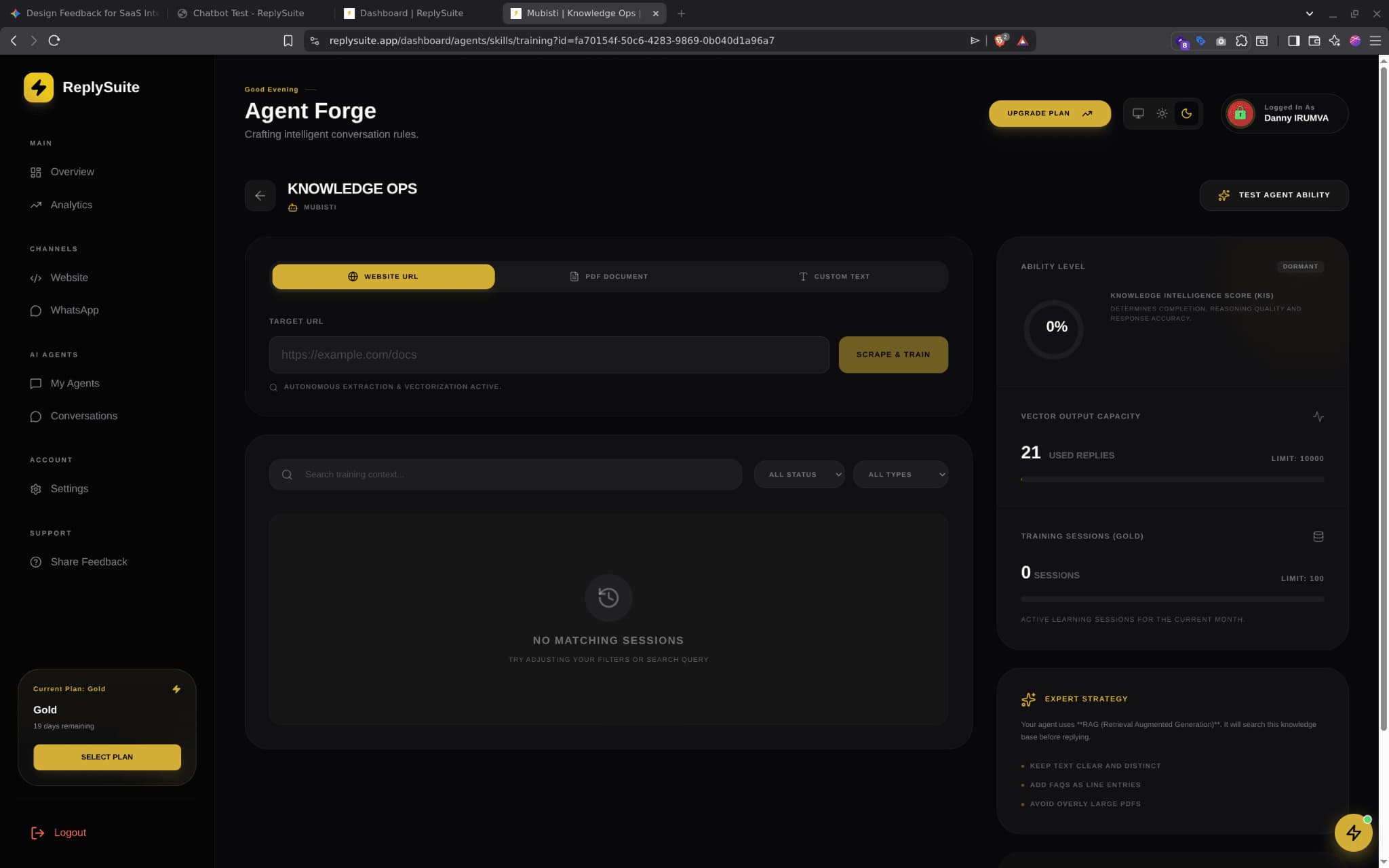Close the Mubisti Knowledge Ops tab

(x=655, y=14)
